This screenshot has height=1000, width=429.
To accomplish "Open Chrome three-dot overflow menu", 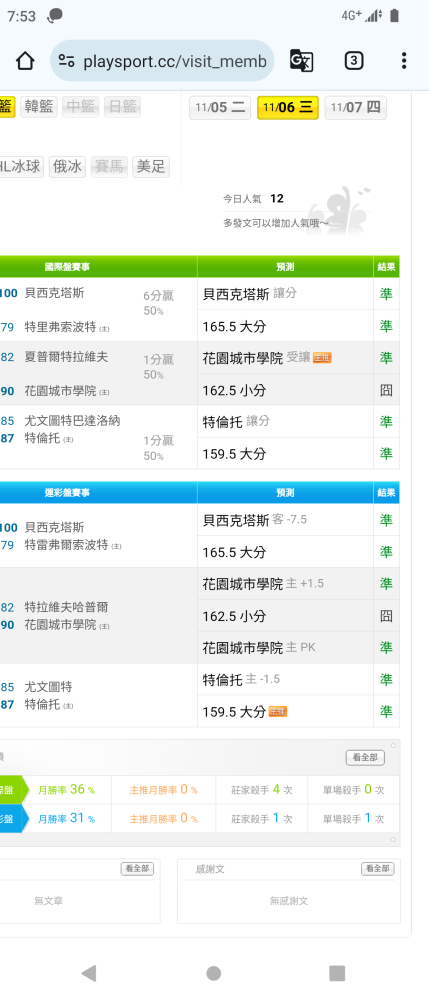I will 404,61.
